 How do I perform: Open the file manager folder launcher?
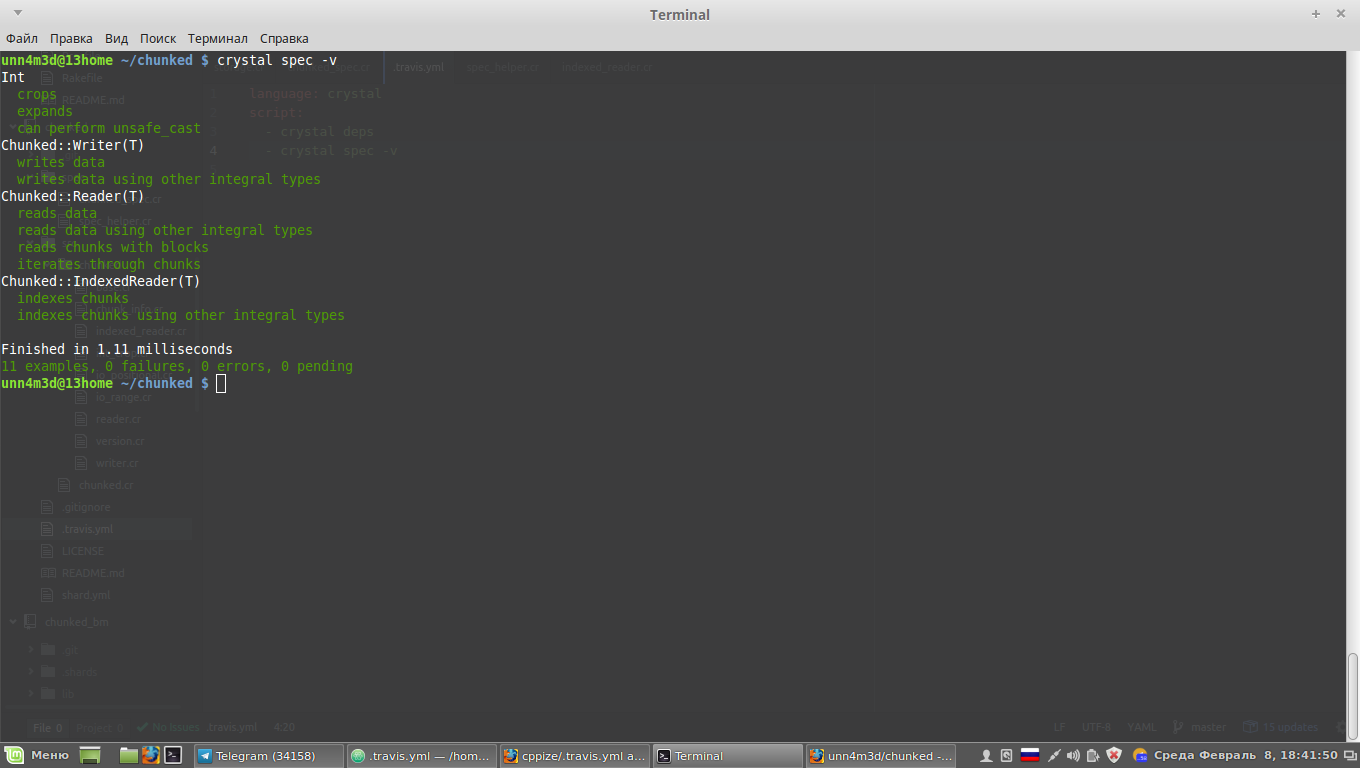coord(128,756)
